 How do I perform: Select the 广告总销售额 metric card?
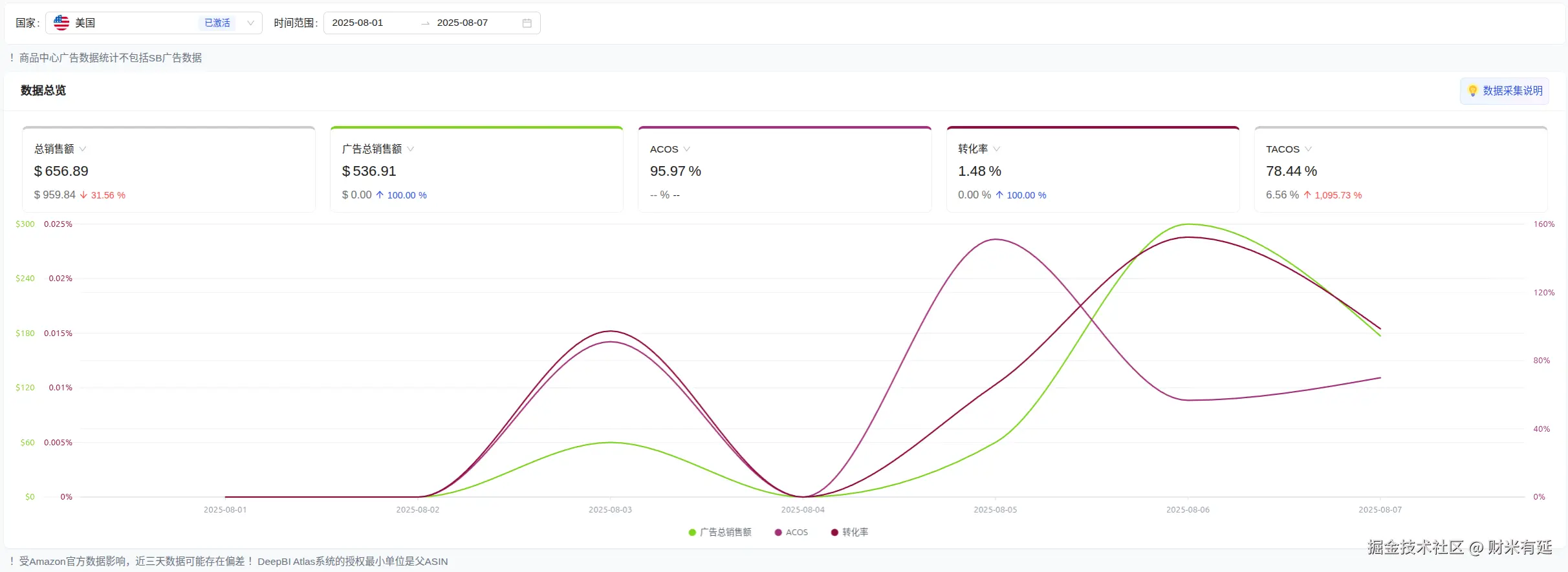[x=477, y=169]
